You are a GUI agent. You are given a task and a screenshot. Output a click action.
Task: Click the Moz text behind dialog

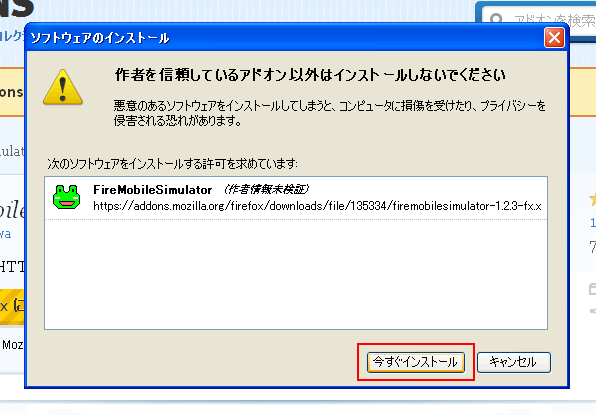(12, 345)
